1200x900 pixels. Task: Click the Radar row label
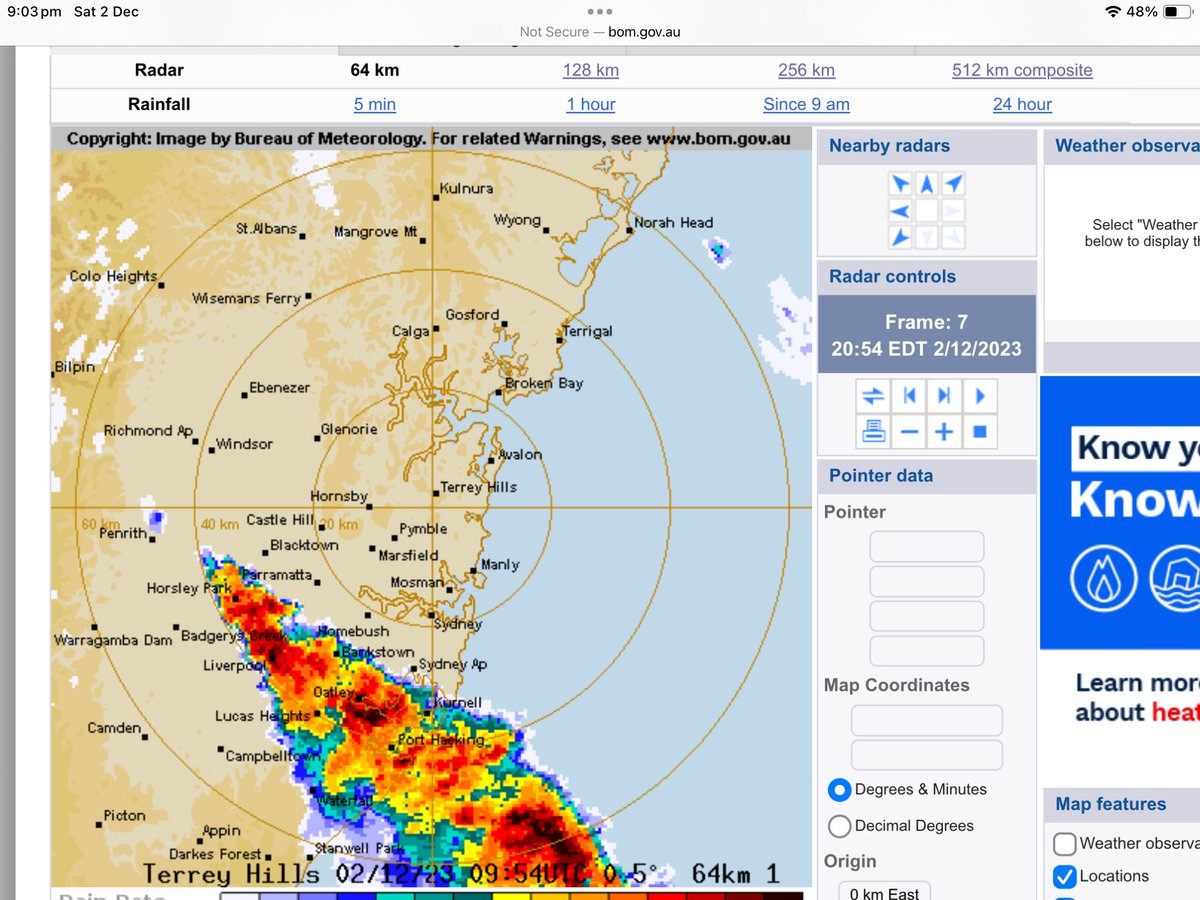click(159, 70)
